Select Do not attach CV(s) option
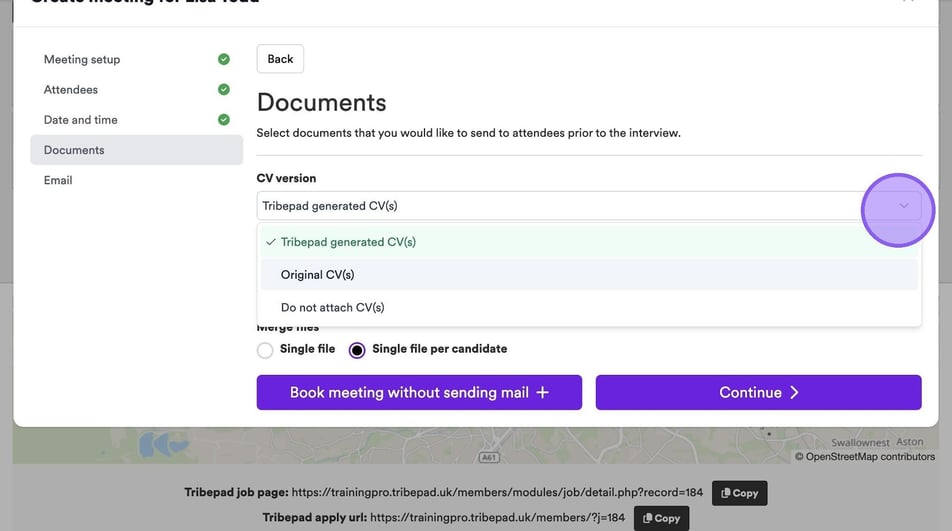Viewport: 952px width, 531px height. tap(332, 308)
